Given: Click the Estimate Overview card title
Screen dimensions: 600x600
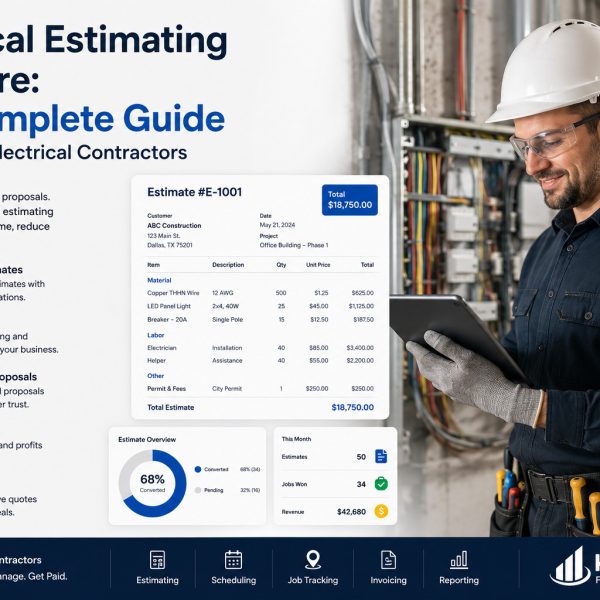Looking at the screenshot, I should point(147,439).
